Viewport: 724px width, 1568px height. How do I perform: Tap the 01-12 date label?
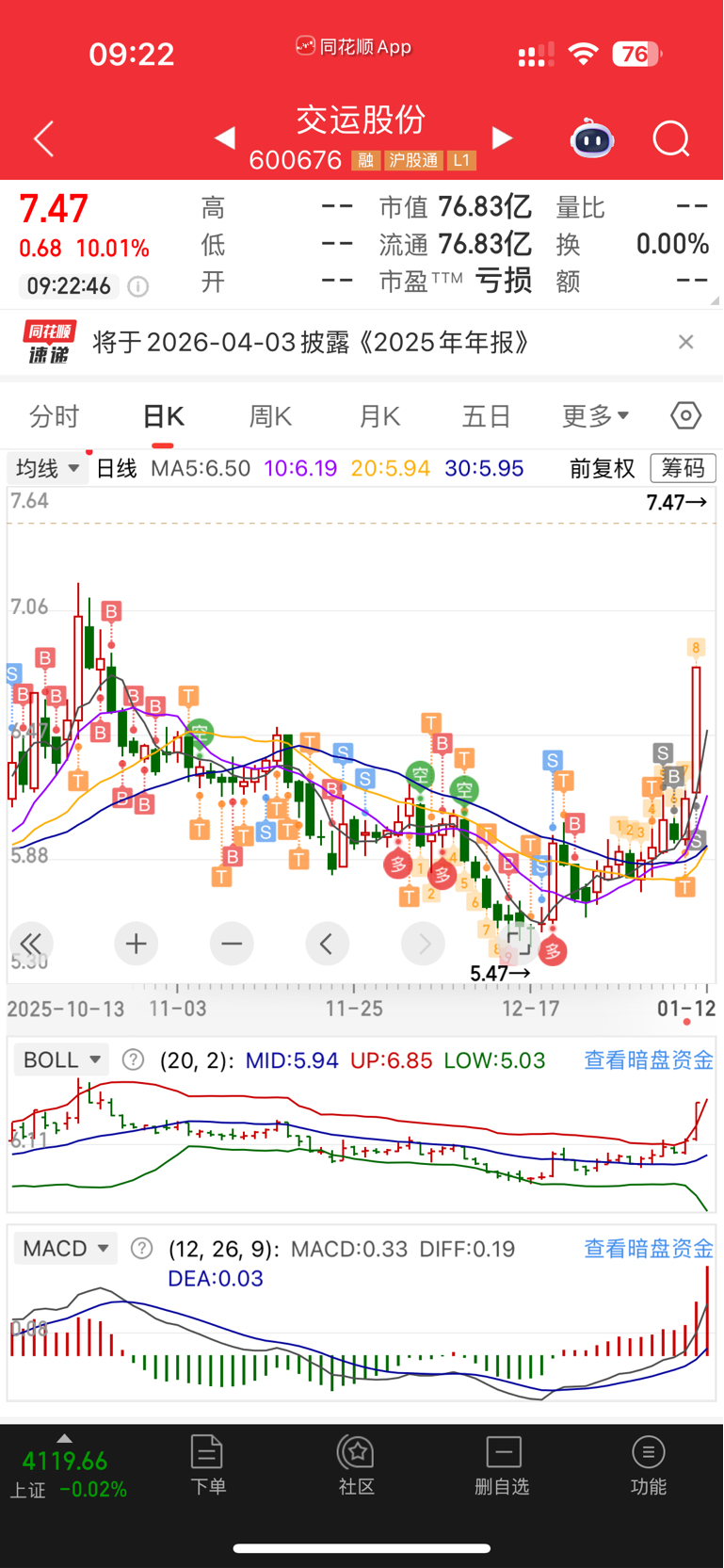coord(686,1009)
